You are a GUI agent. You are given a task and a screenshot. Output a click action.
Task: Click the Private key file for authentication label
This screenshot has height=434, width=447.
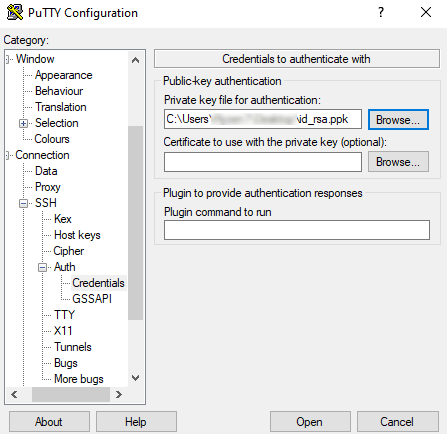pyautogui.click(x=242, y=100)
